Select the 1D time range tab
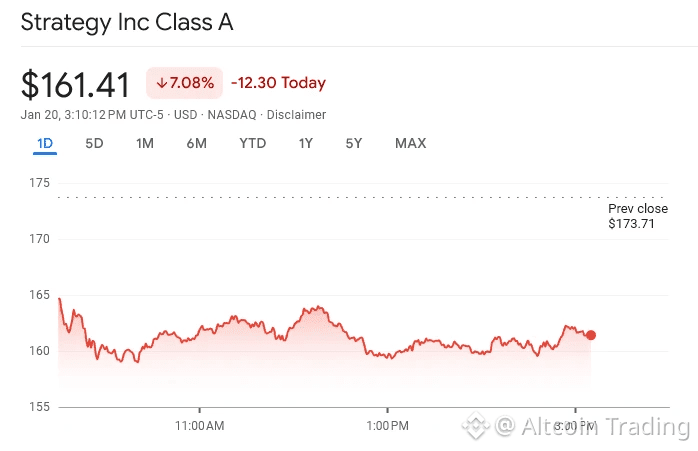This screenshot has height=451, width=698. 44,143
